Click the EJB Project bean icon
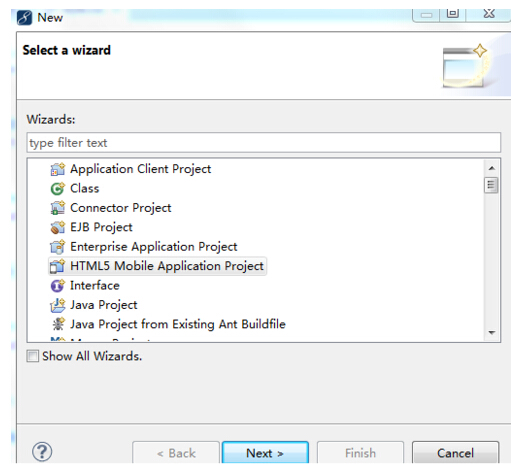The height and width of the screenshot is (476, 511). pos(58,227)
